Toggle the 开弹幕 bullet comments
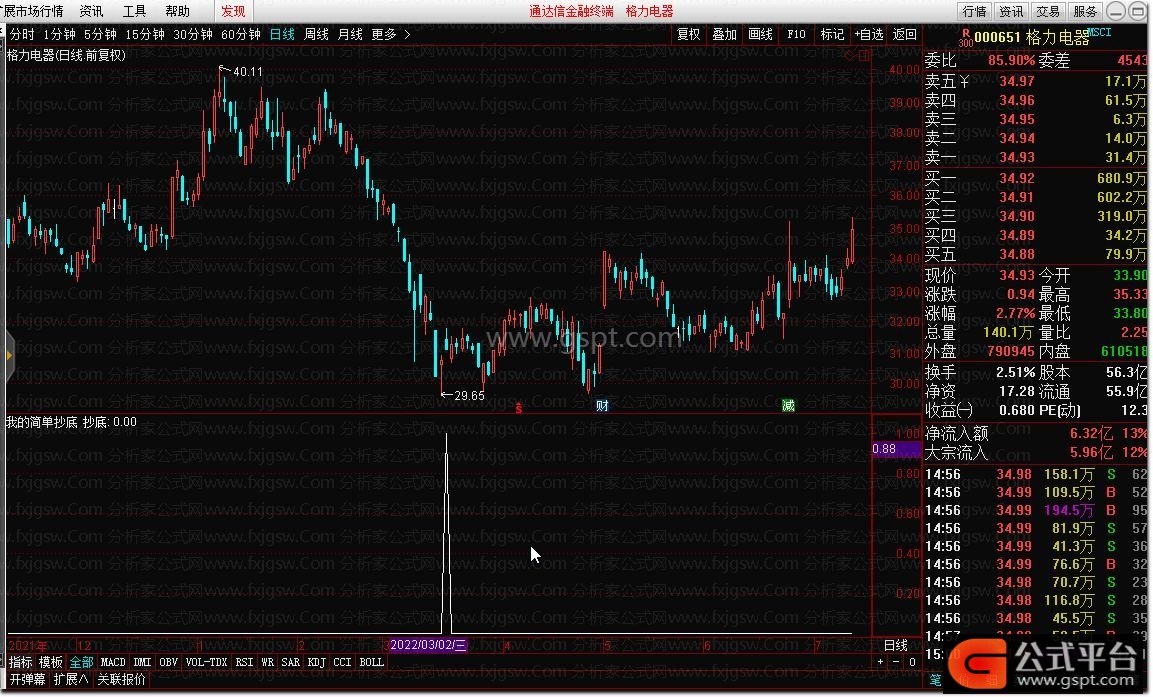Image resolution: width=1153 pixels, height=697 pixels. click(27, 679)
